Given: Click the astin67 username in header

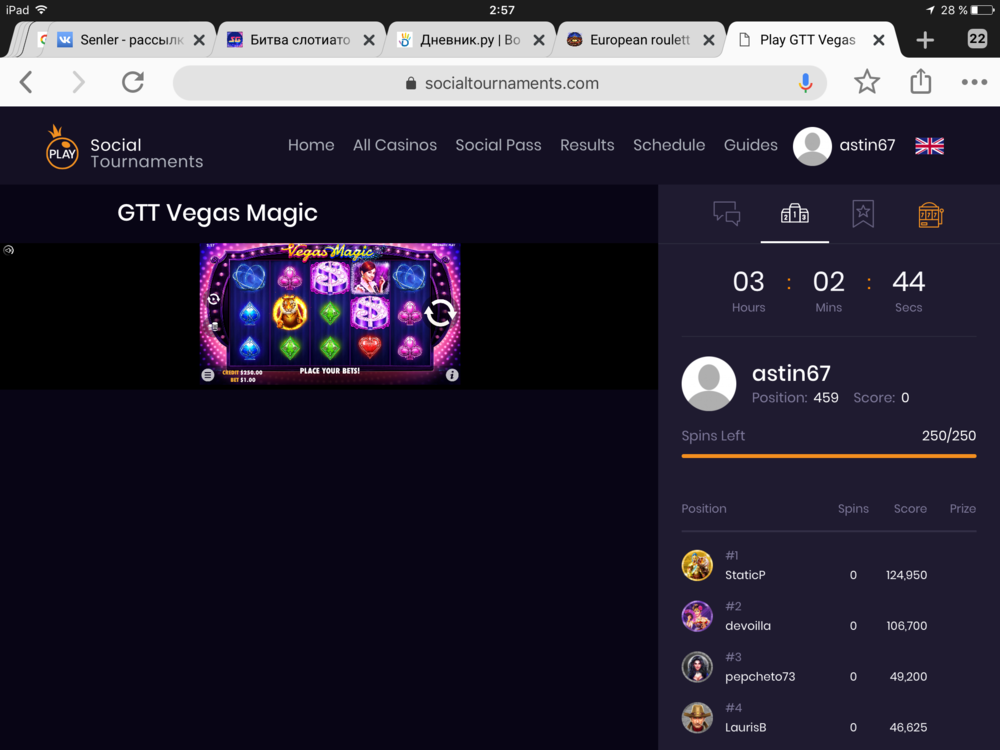Looking at the screenshot, I should click(867, 145).
